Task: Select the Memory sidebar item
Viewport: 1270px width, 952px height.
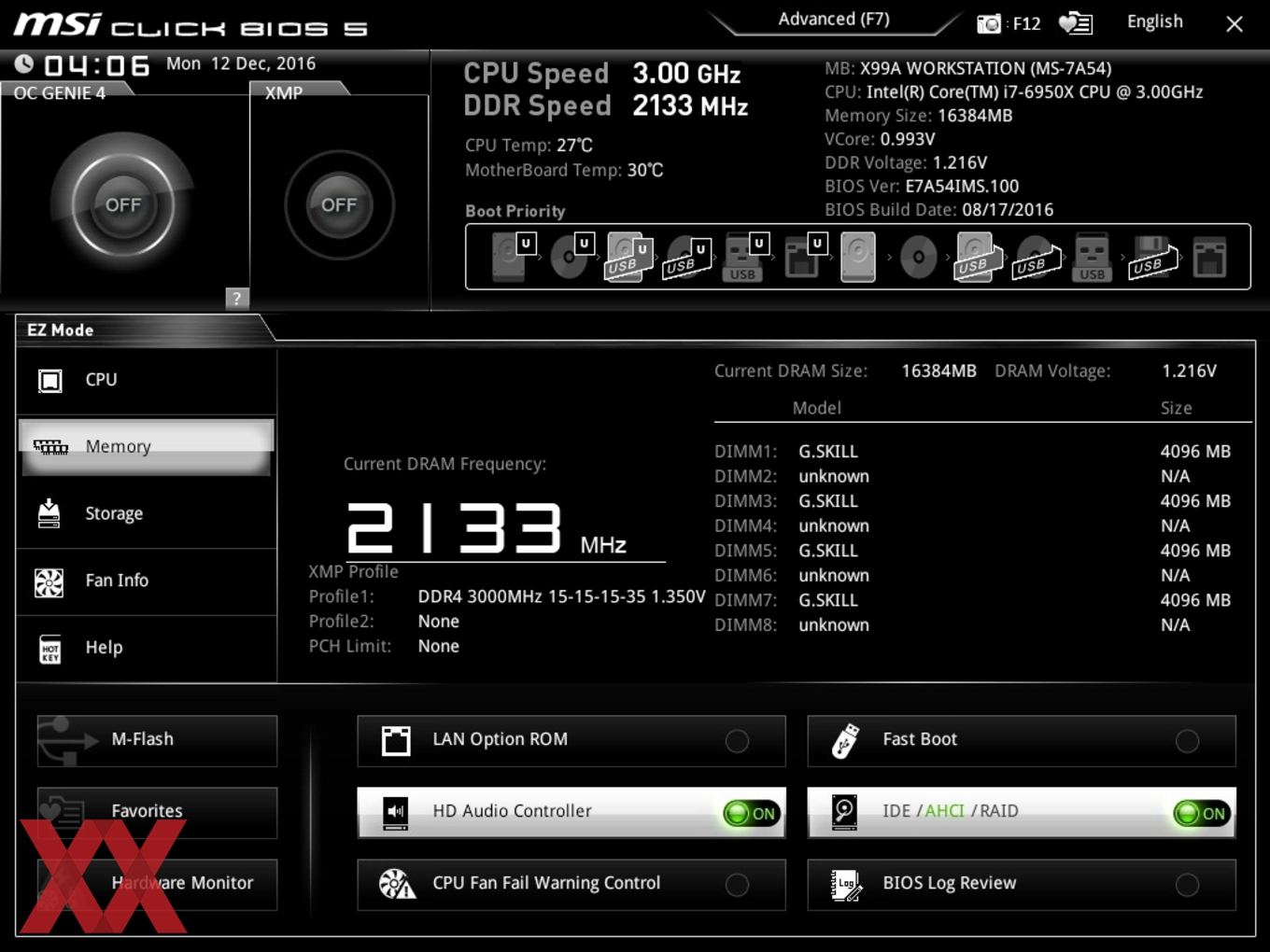Action: [147, 447]
